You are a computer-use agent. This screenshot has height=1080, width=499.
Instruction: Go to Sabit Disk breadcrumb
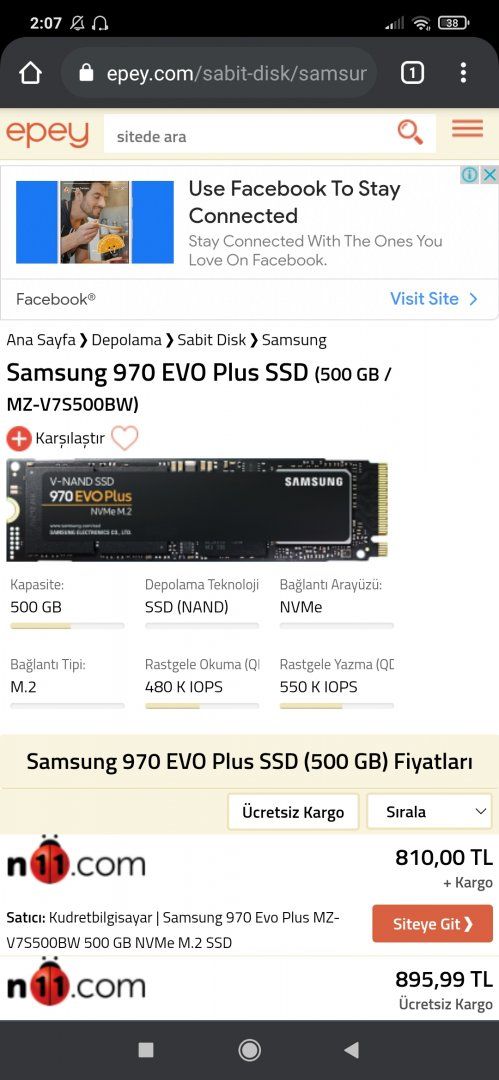click(x=212, y=340)
